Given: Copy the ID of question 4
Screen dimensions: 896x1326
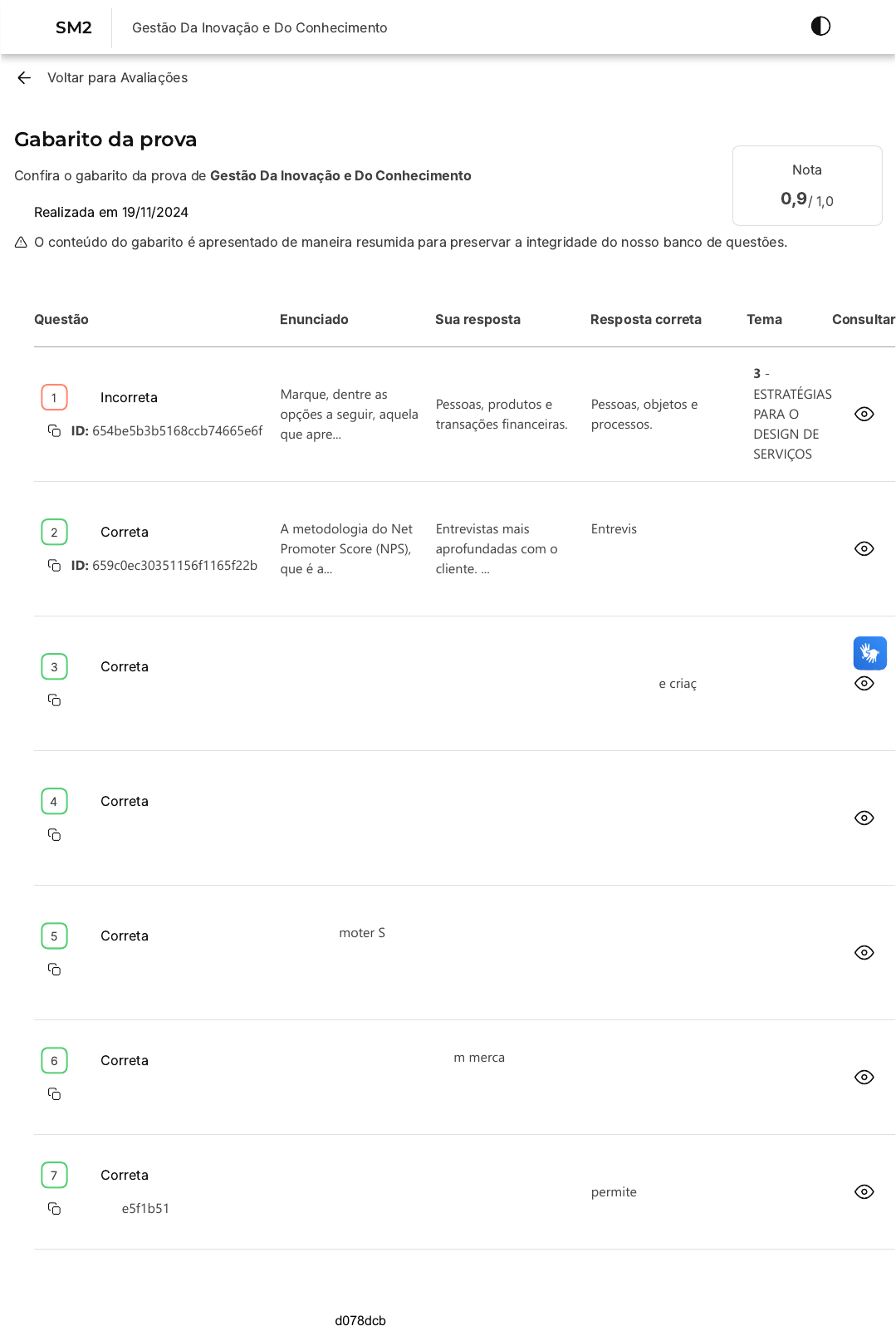Looking at the screenshot, I should [54, 835].
